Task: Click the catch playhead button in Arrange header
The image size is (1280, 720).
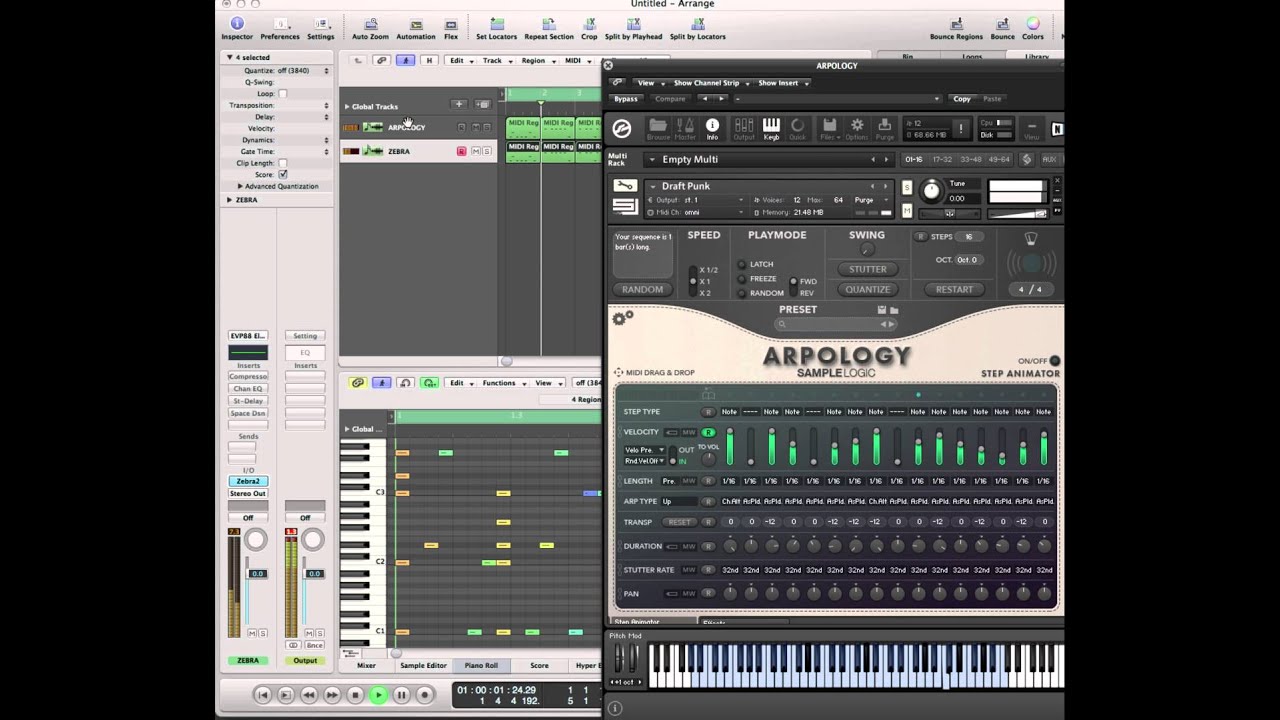Action: pos(405,61)
